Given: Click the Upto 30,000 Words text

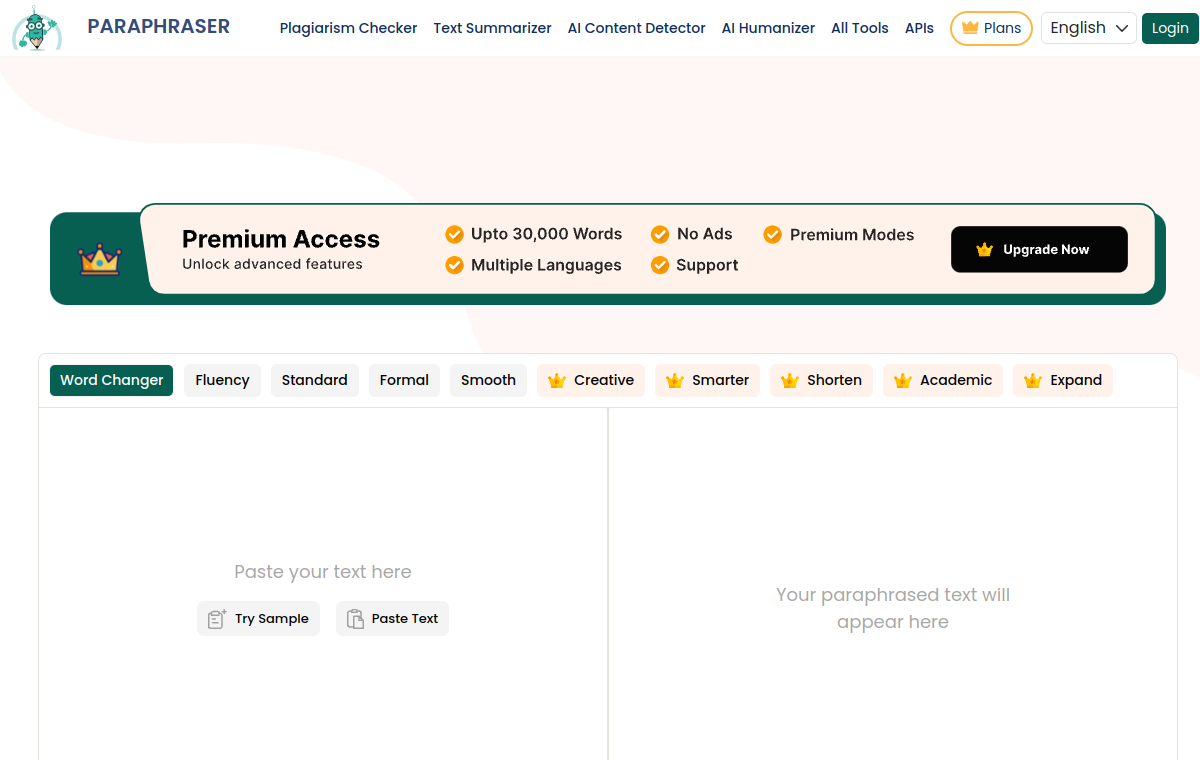Looking at the screenshot, I should coord(546,234).
